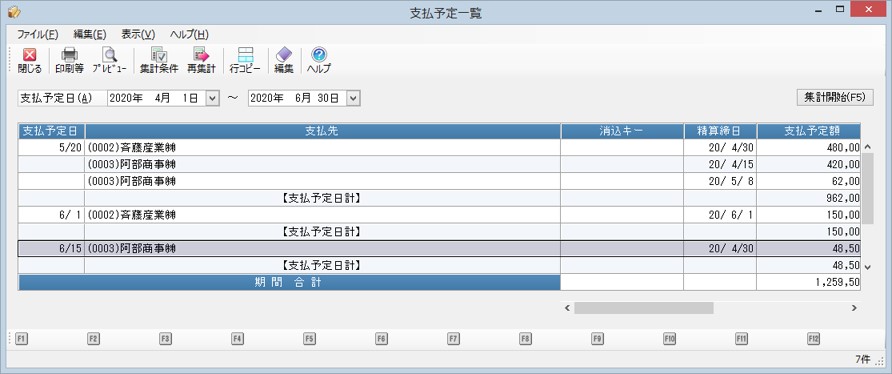Image resolution: width=892 pixels, height=374 pixels.
Task: Click horizontal scrollbar left arrow
Action: 567,308
